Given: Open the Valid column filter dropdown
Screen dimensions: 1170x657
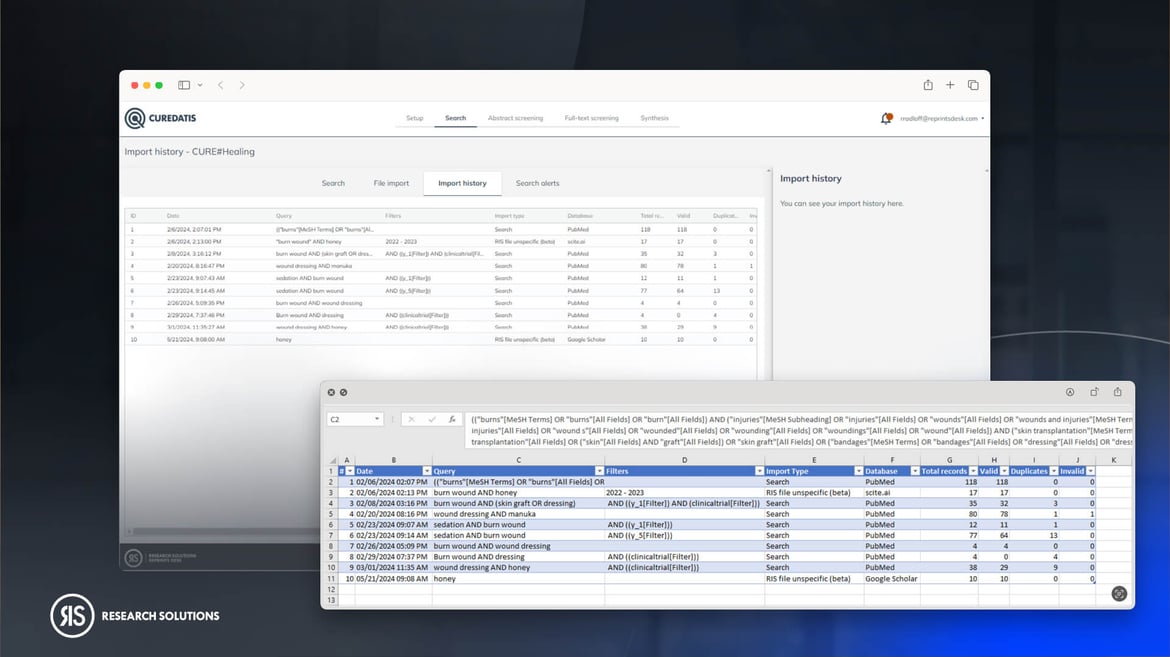Looking at the screenshot, I should pyautogui.click(x=1004, y=471).
